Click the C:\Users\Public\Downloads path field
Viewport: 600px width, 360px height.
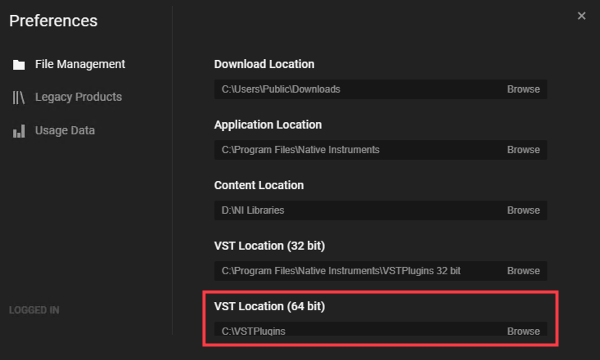tap(380, 89)
